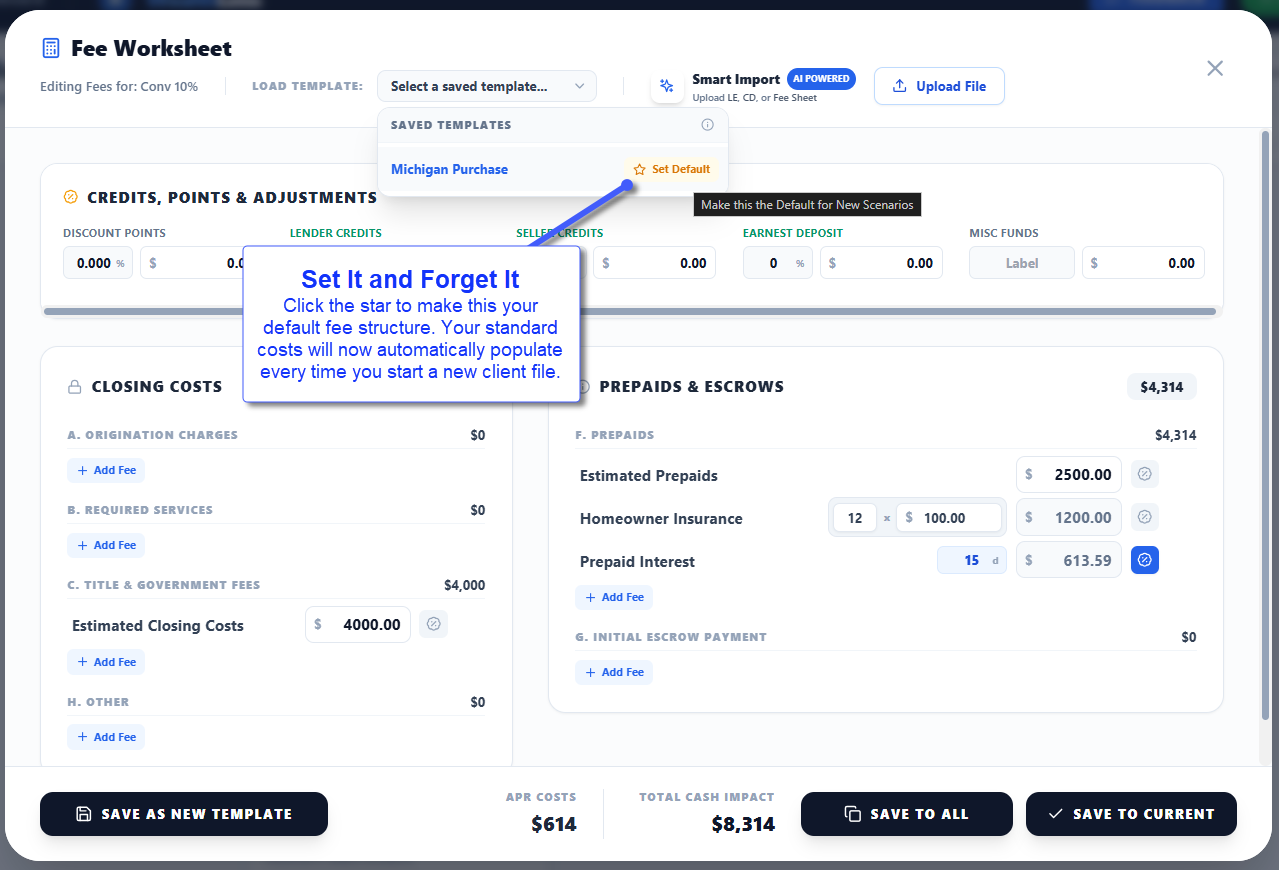Viewport: 1279px width, 870px height.
Task: Click Save To All button
Action: tap(907, 814)
